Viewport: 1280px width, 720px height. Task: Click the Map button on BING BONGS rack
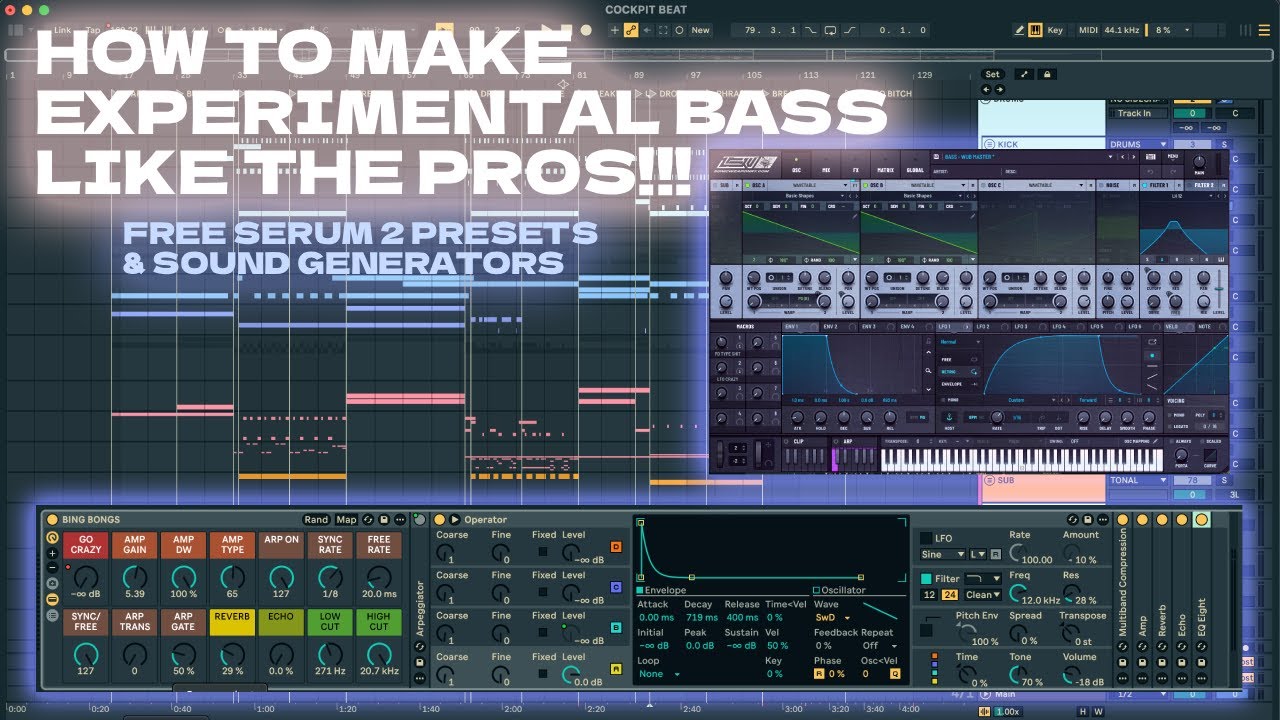tap(346, 520)
